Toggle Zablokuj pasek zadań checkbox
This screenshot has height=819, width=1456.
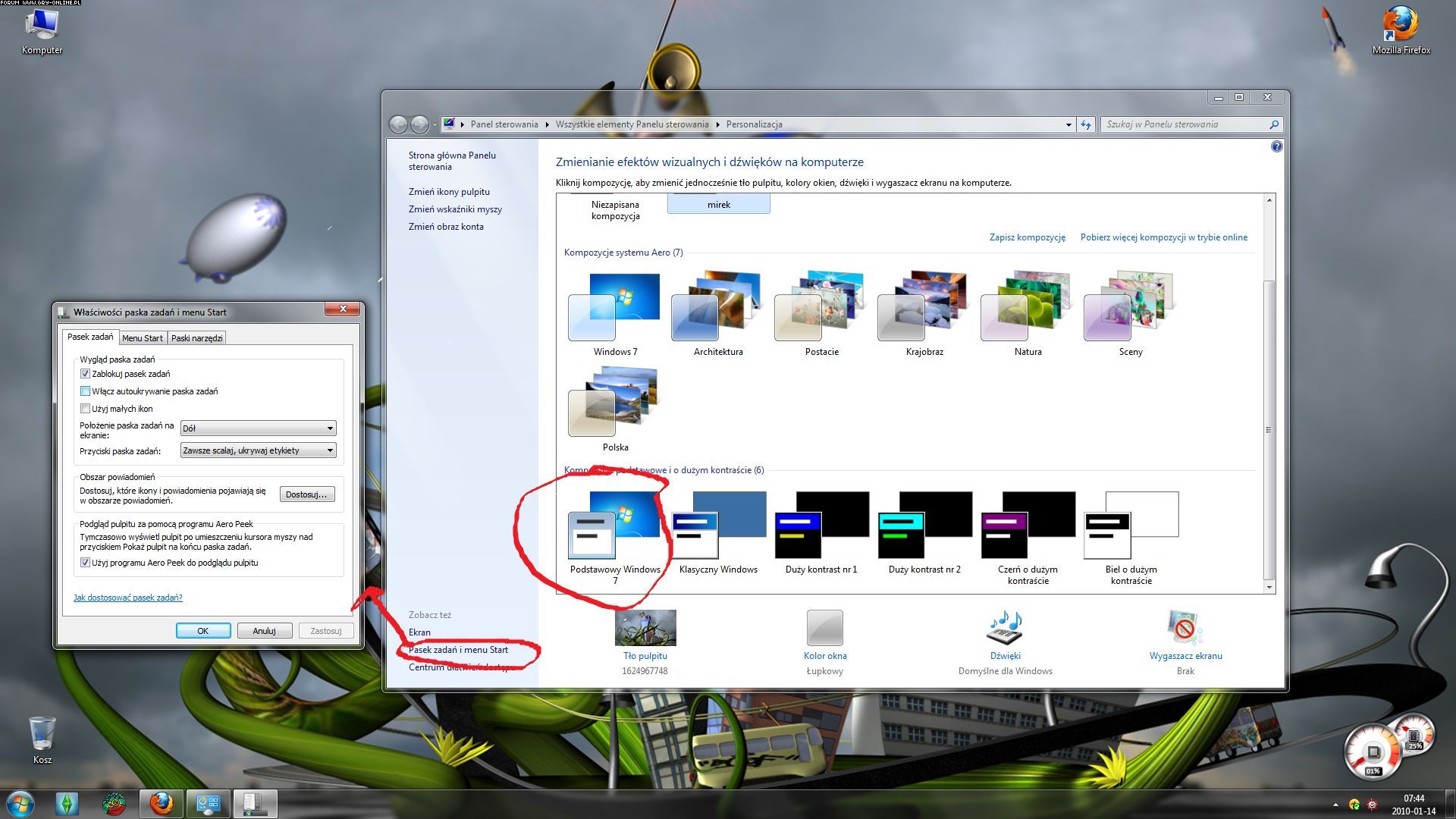click(x=85, y=374)
